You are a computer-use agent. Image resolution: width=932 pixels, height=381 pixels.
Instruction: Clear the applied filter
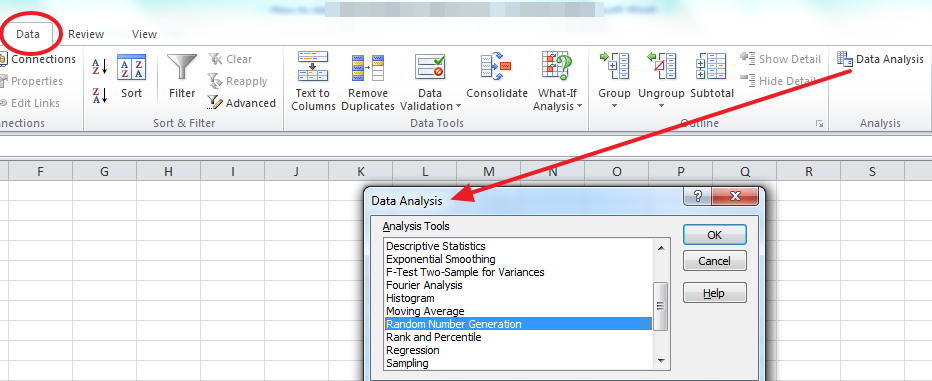pos(230,59)
